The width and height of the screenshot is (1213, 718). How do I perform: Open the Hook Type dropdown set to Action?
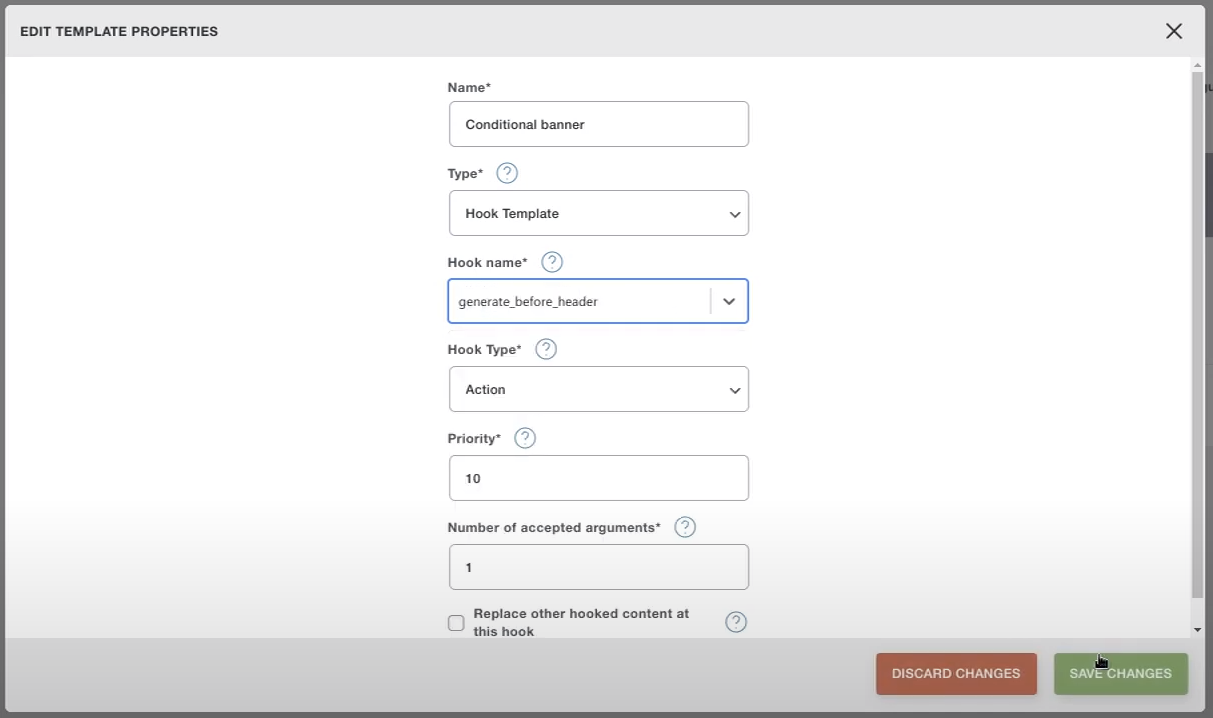point(598,389)
